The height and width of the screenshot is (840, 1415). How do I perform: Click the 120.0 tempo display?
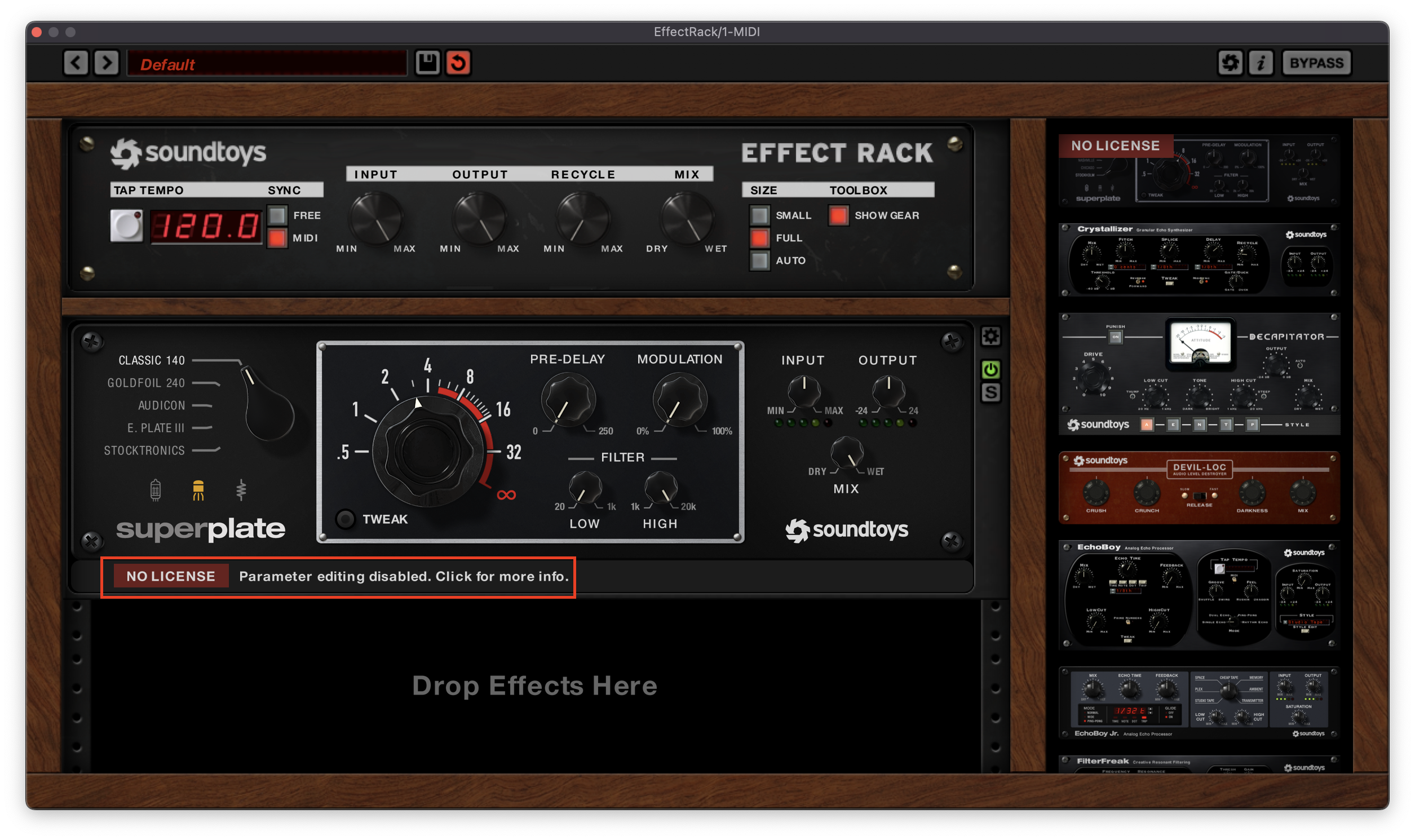click(206, 227)
